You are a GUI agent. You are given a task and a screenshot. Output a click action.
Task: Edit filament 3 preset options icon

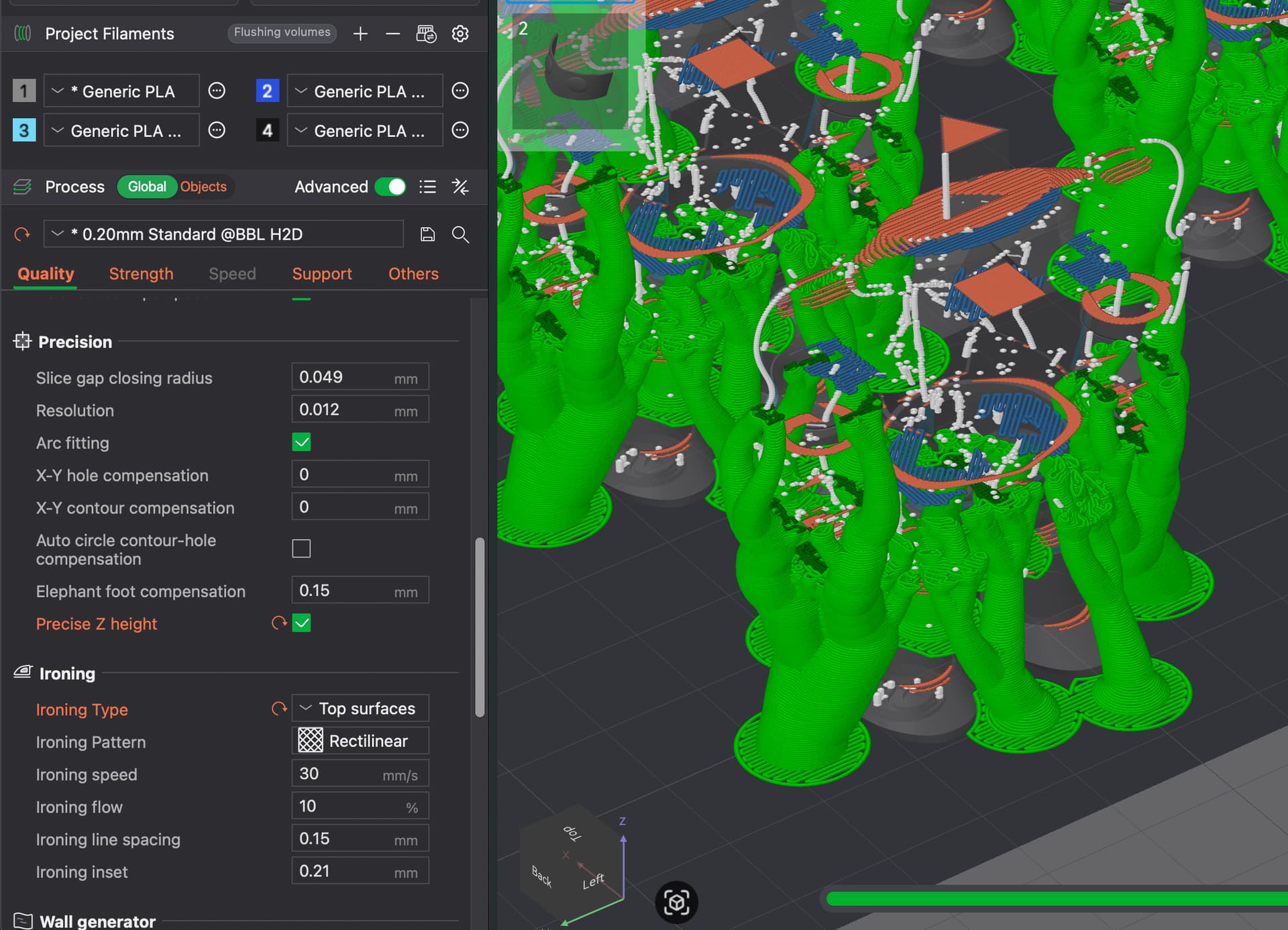[x=217, y=130]
